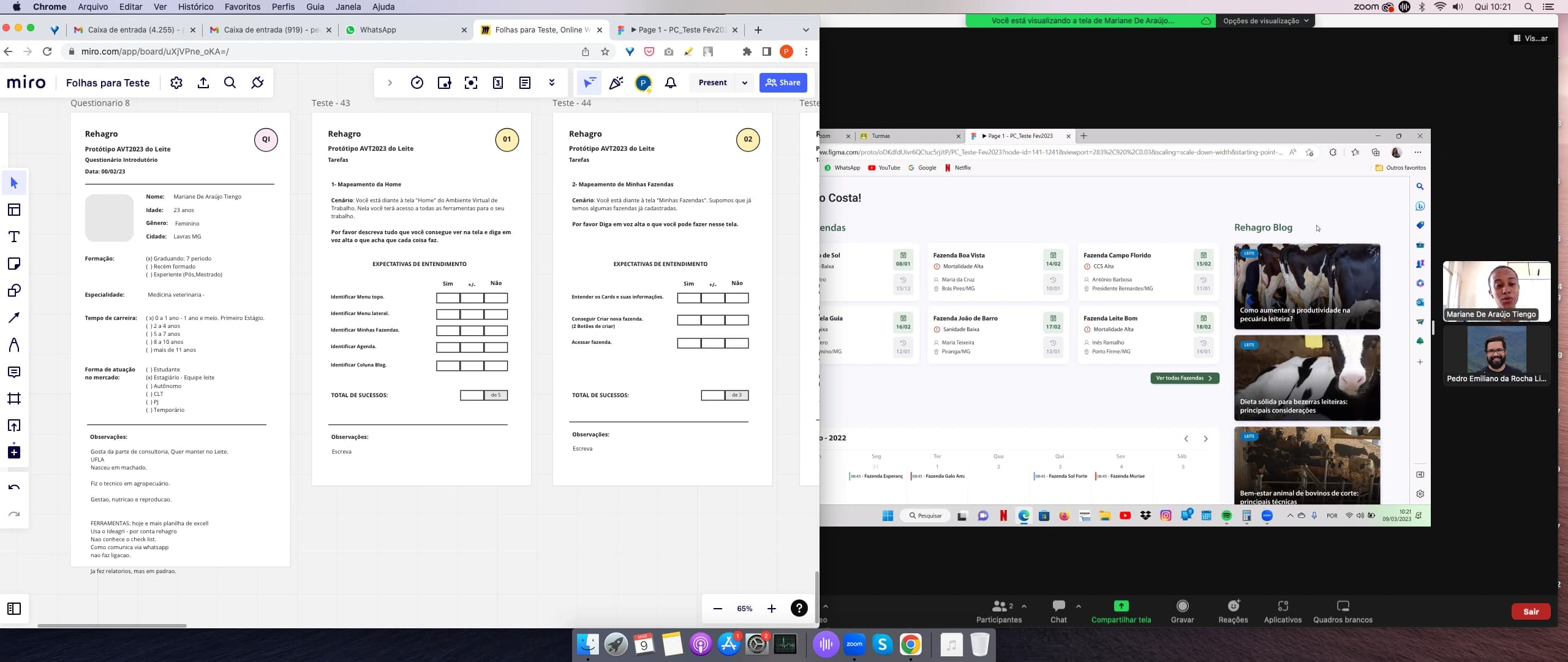Open the Shapes tool in Miro
The width and height of the screenshot is (1568, 662).
14,291
